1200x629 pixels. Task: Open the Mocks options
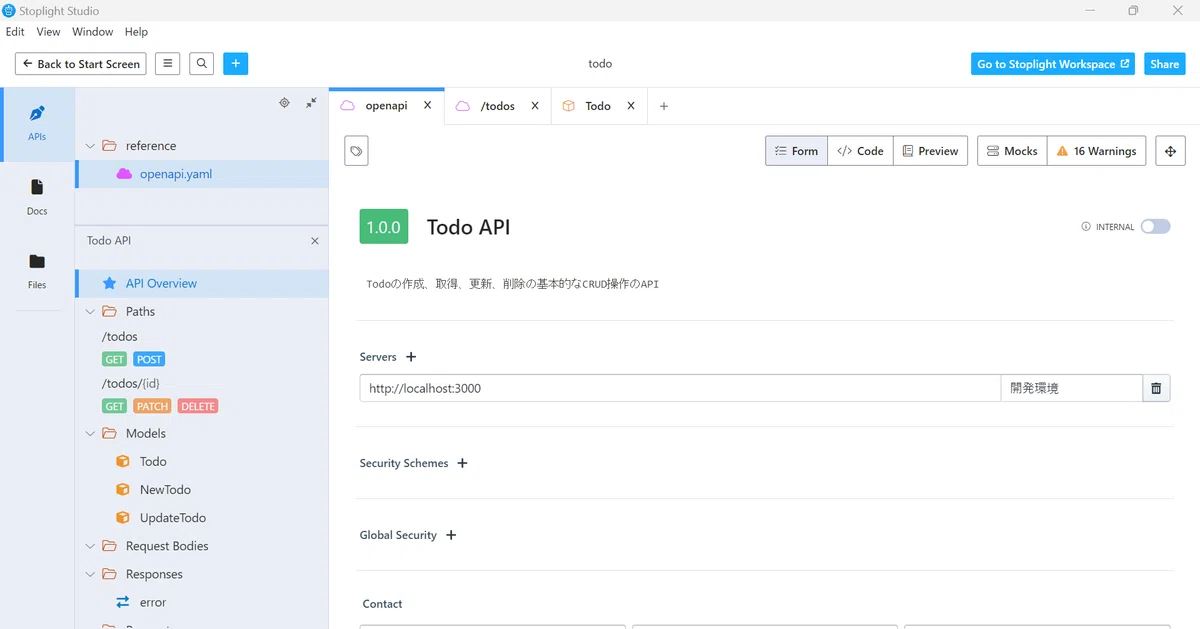point(1012,151)
